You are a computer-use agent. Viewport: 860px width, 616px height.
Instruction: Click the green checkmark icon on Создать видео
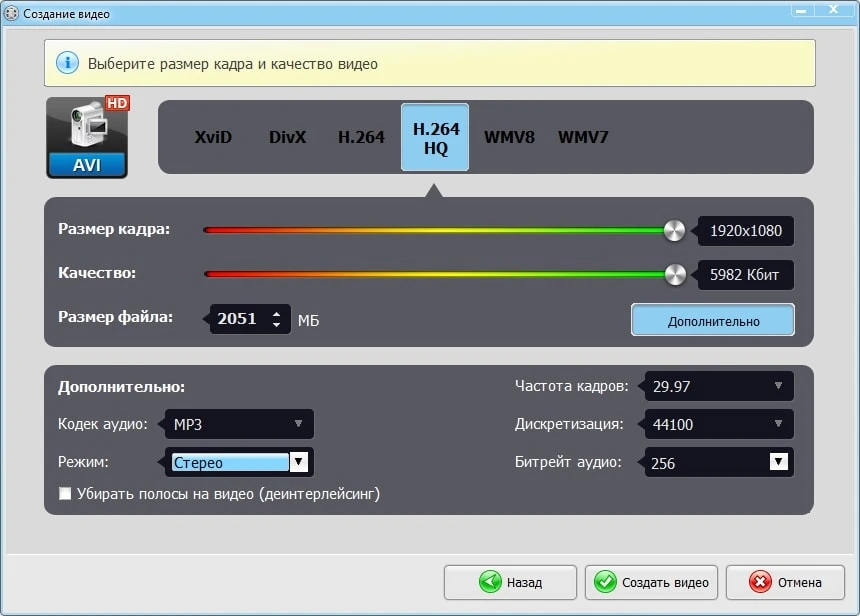tap(605, 582)
